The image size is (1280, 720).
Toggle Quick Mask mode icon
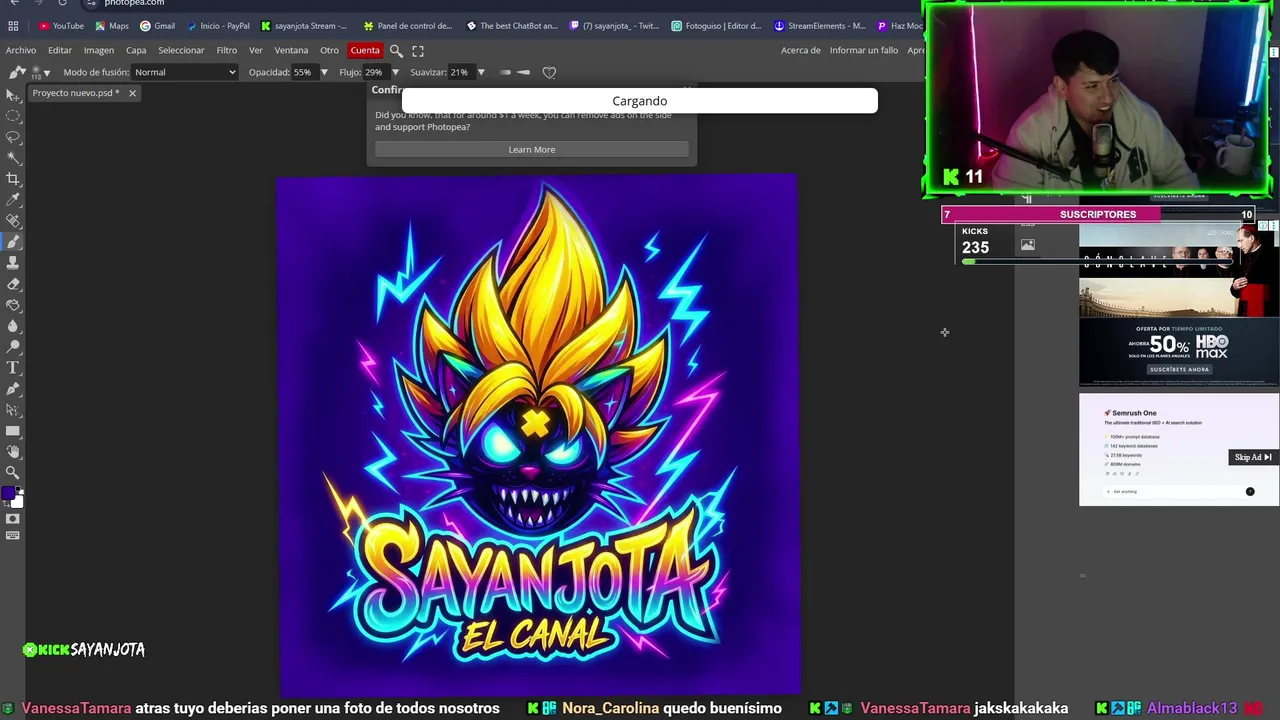click(13, 518)
